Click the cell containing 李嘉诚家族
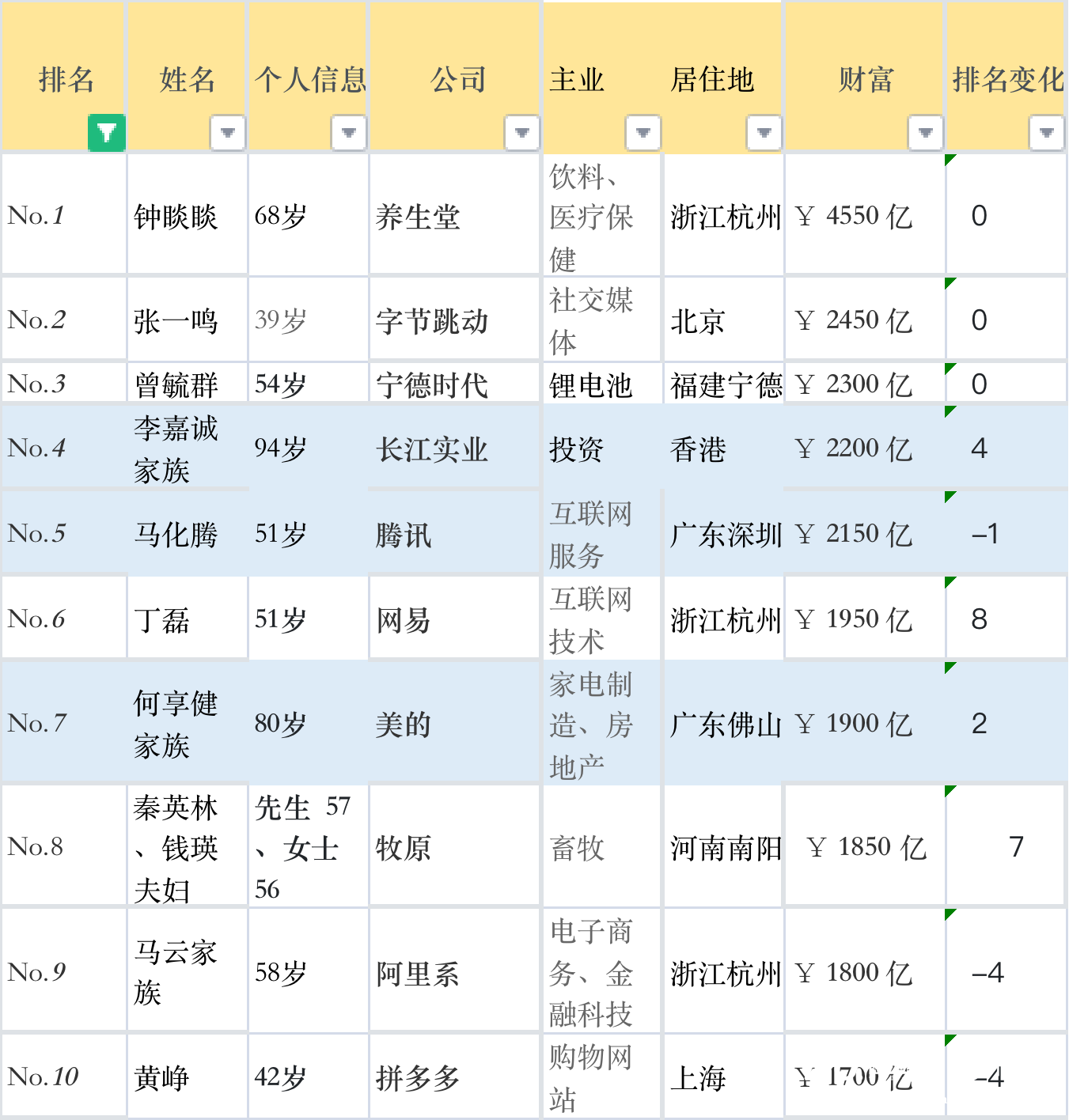 pos(188,448)
